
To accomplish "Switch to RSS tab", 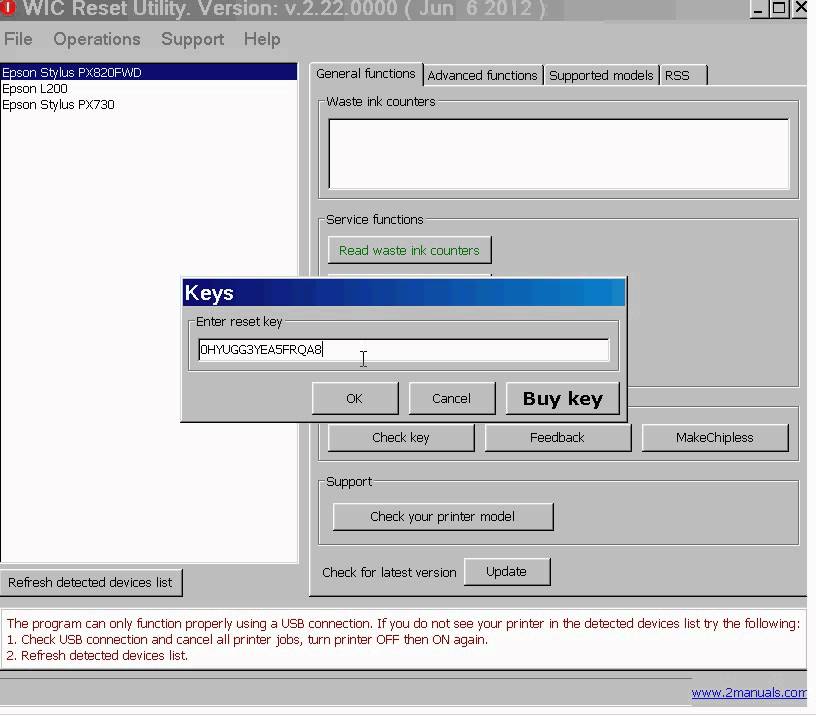I will pos(684,75).
